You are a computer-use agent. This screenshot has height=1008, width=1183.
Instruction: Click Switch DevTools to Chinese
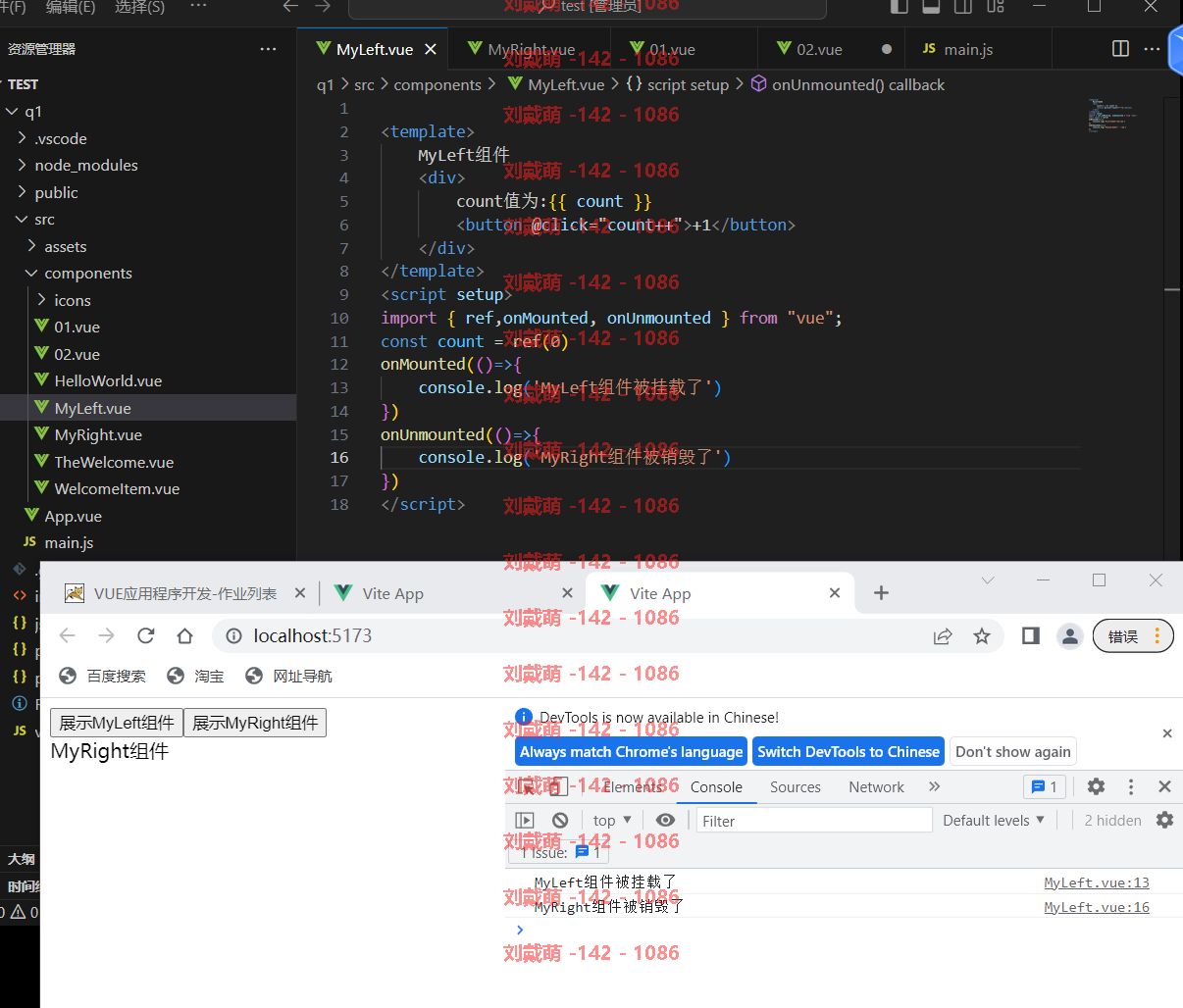coord(849,752)
